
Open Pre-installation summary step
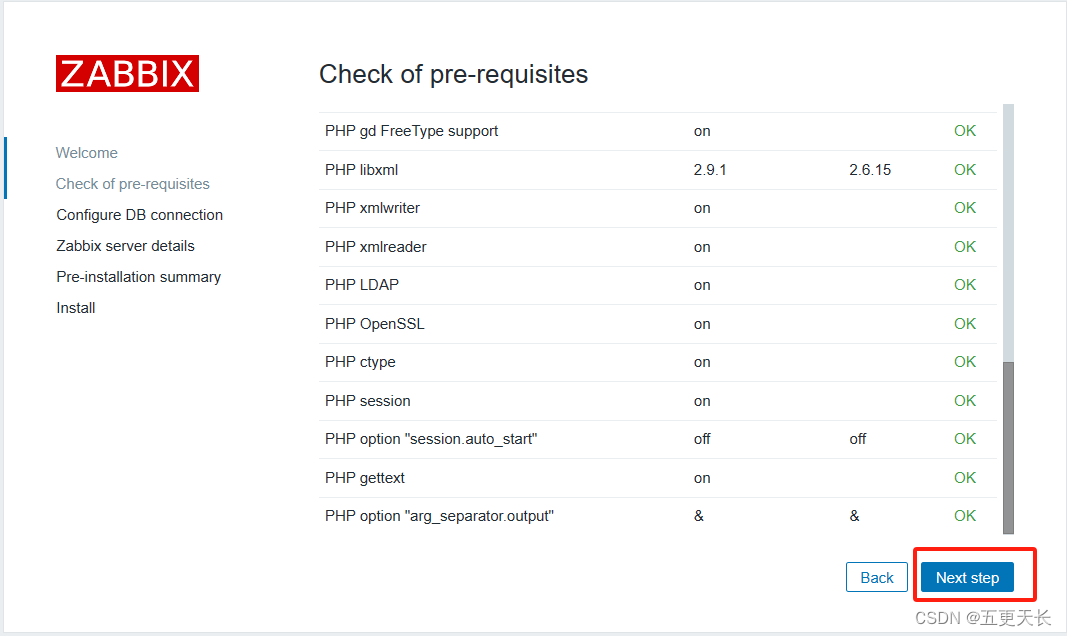click(138, 277)
